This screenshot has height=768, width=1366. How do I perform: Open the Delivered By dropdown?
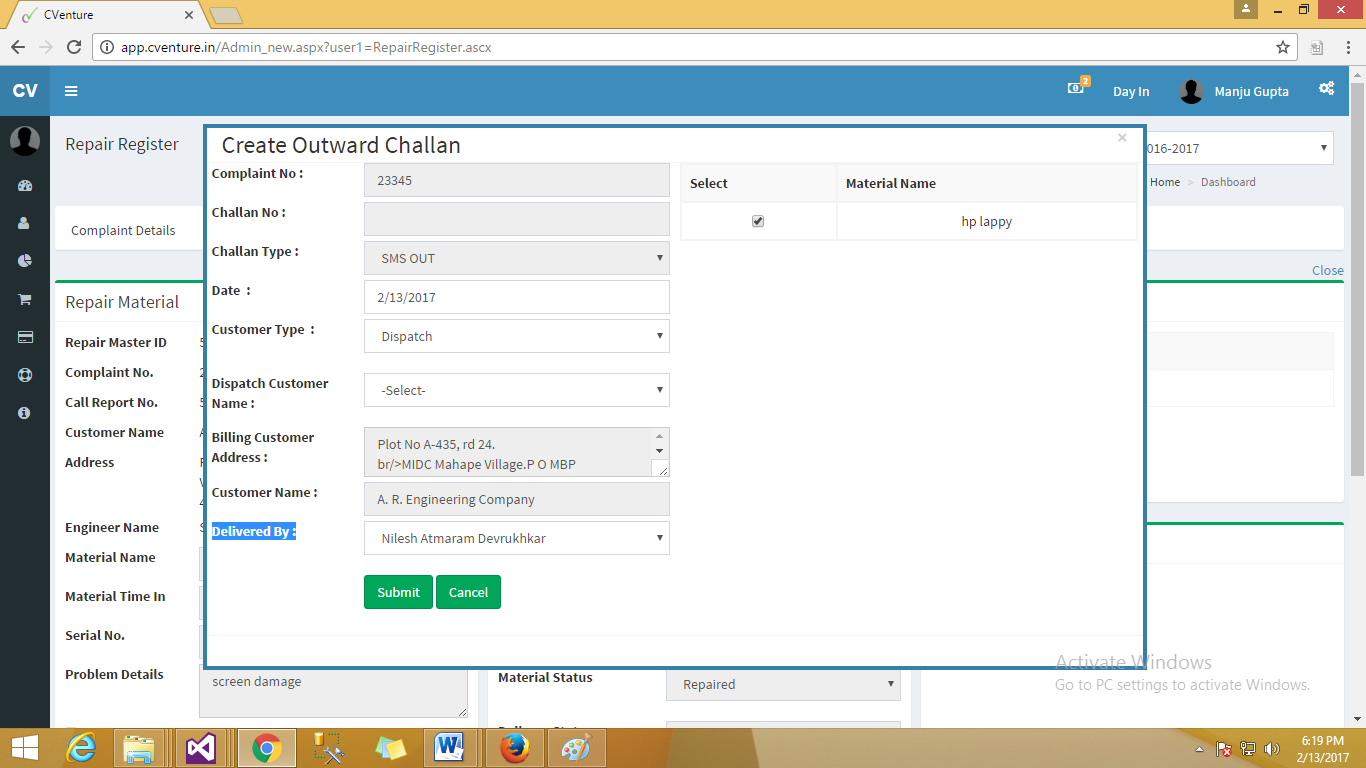517,538
